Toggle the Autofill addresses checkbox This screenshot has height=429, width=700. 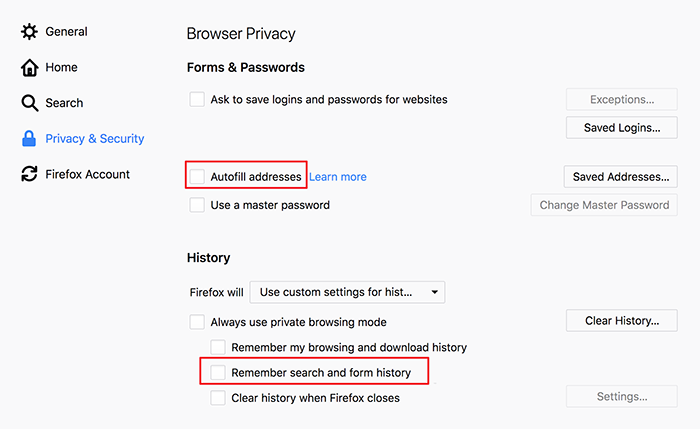coord(197,176)
